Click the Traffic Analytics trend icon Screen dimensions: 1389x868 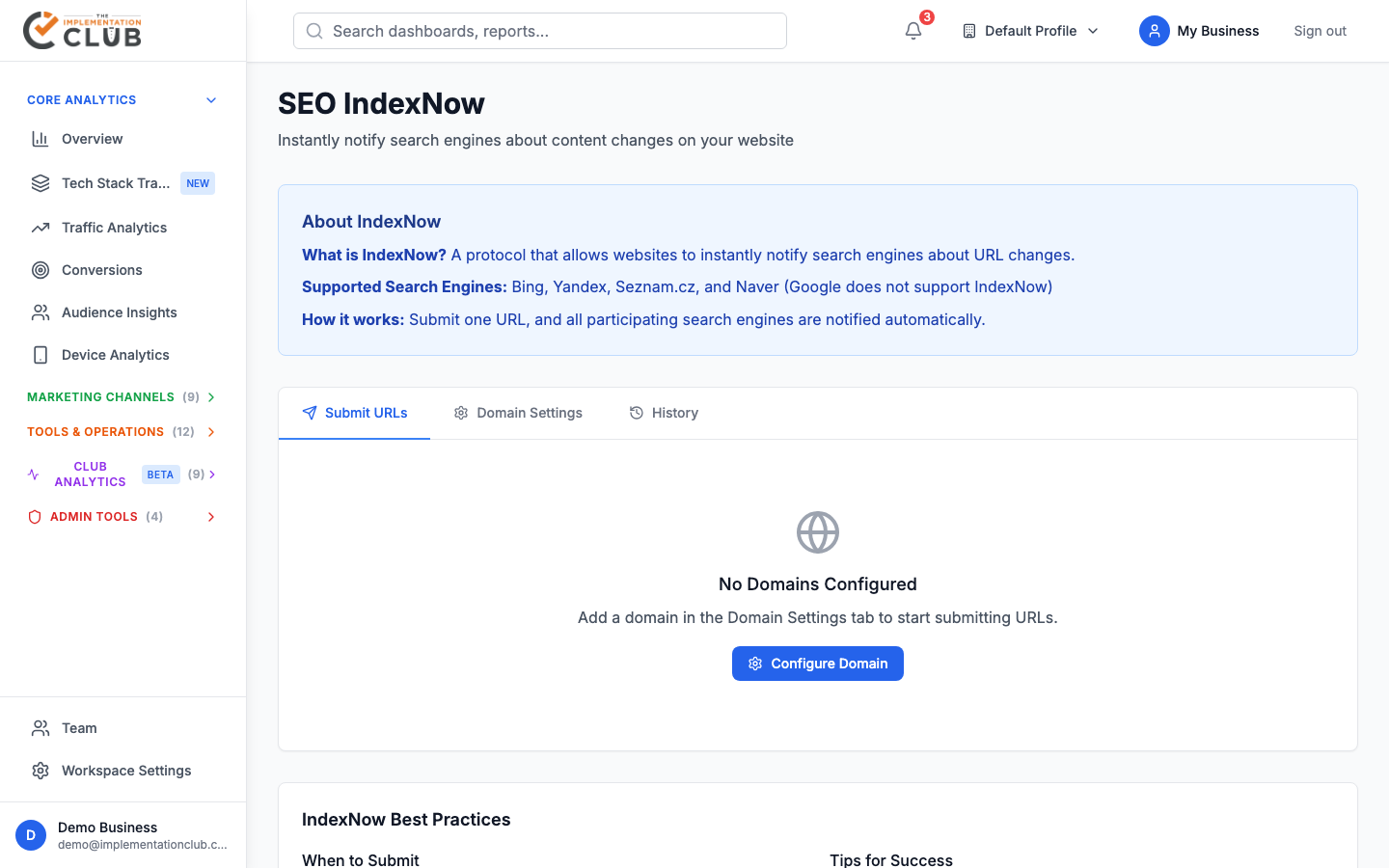(41, 228)
